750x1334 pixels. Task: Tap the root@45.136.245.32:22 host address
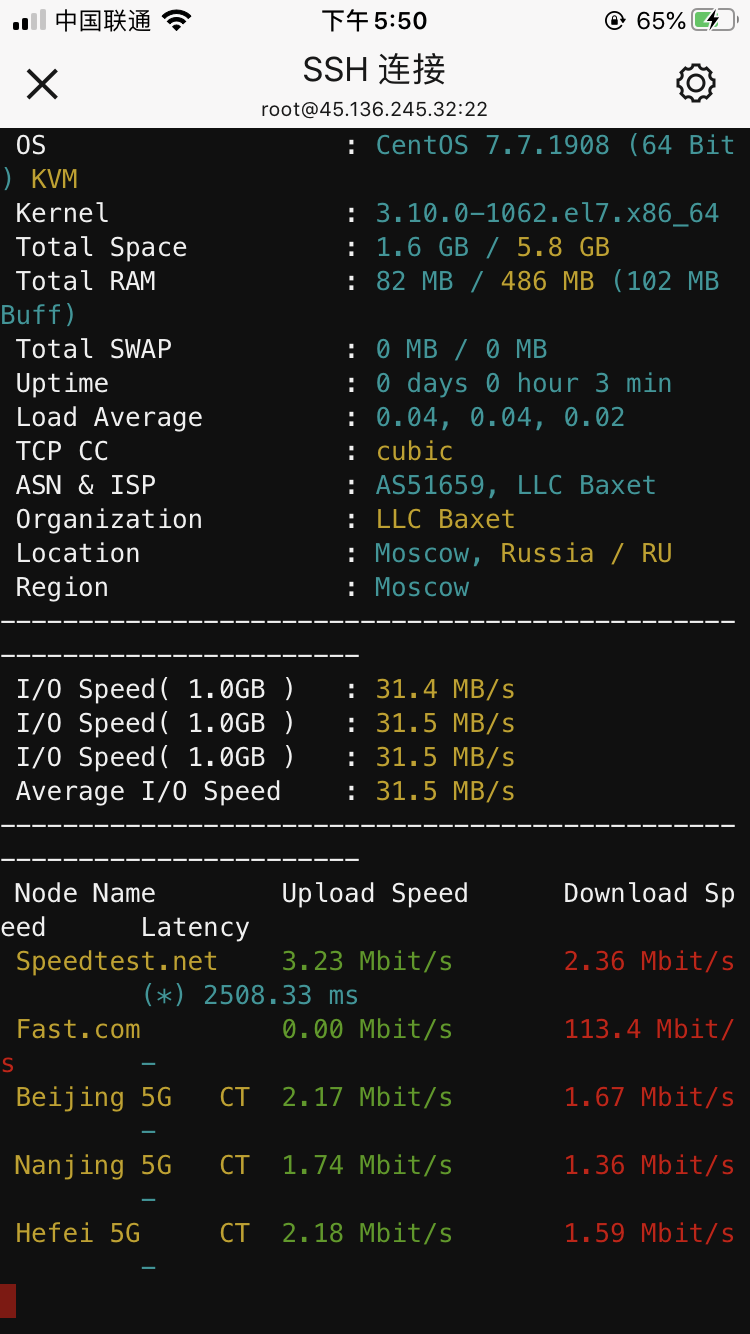pos(374,109)
